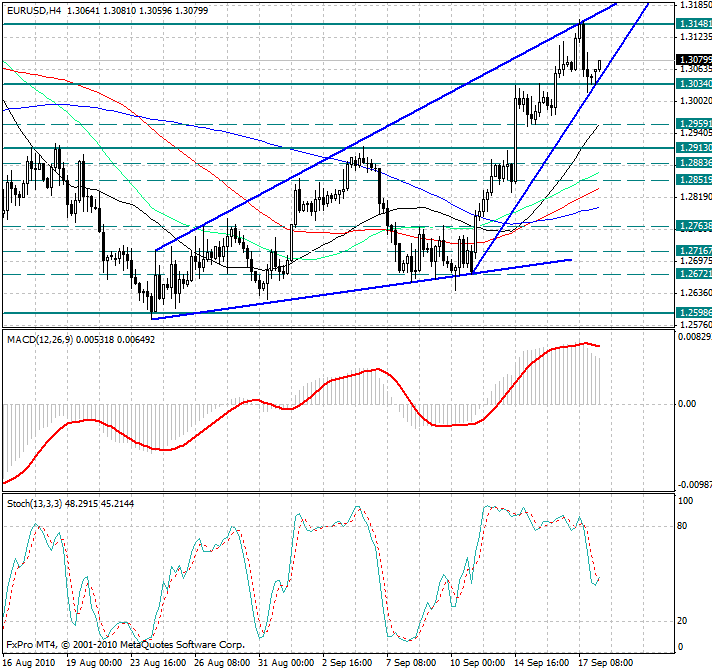
Task: Click the MACD lower scale value -0.00987
Action: [695, 485]
